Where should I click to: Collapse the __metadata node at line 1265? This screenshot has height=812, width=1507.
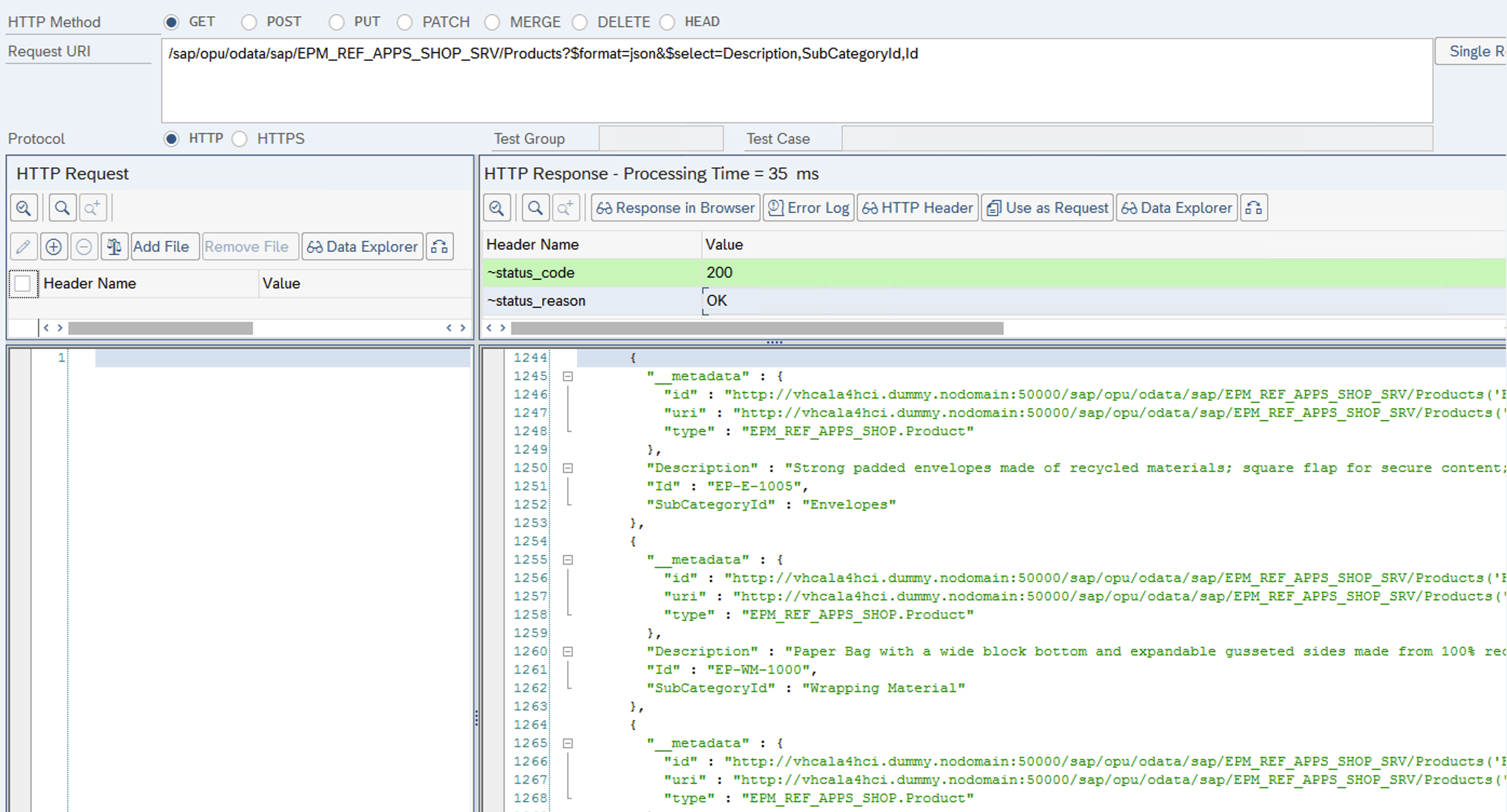(x=568, y=743)
